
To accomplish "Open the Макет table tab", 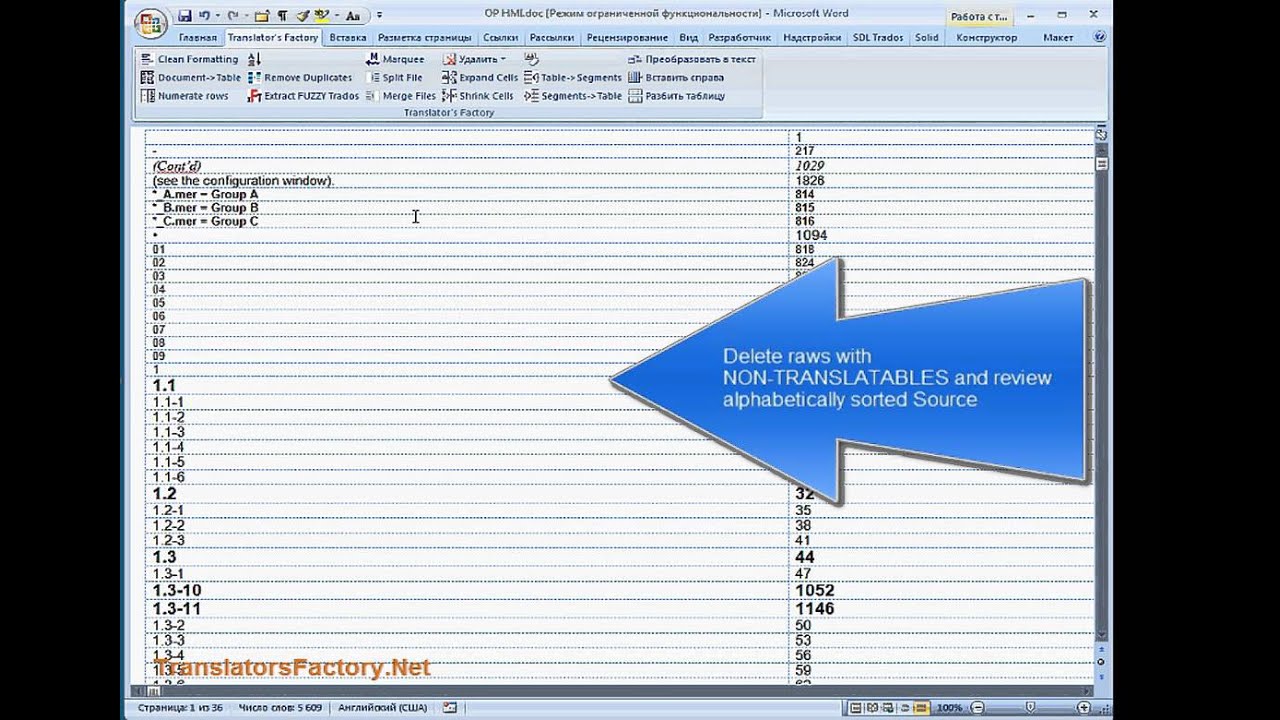I will 1058,37.
